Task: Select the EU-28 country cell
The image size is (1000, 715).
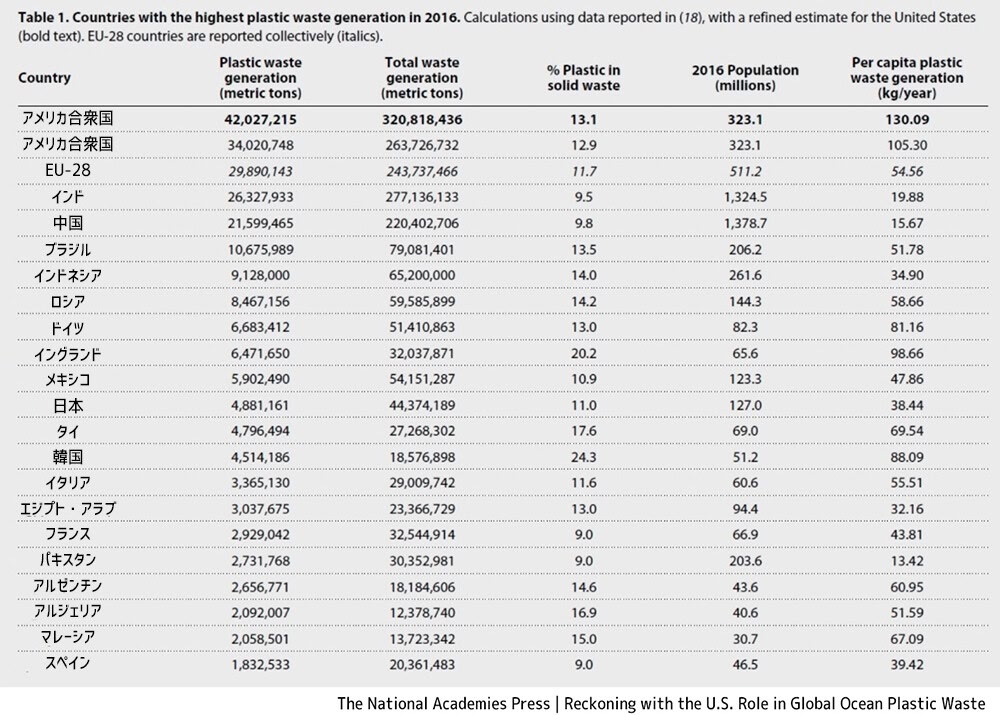Action: click(69, 171)
